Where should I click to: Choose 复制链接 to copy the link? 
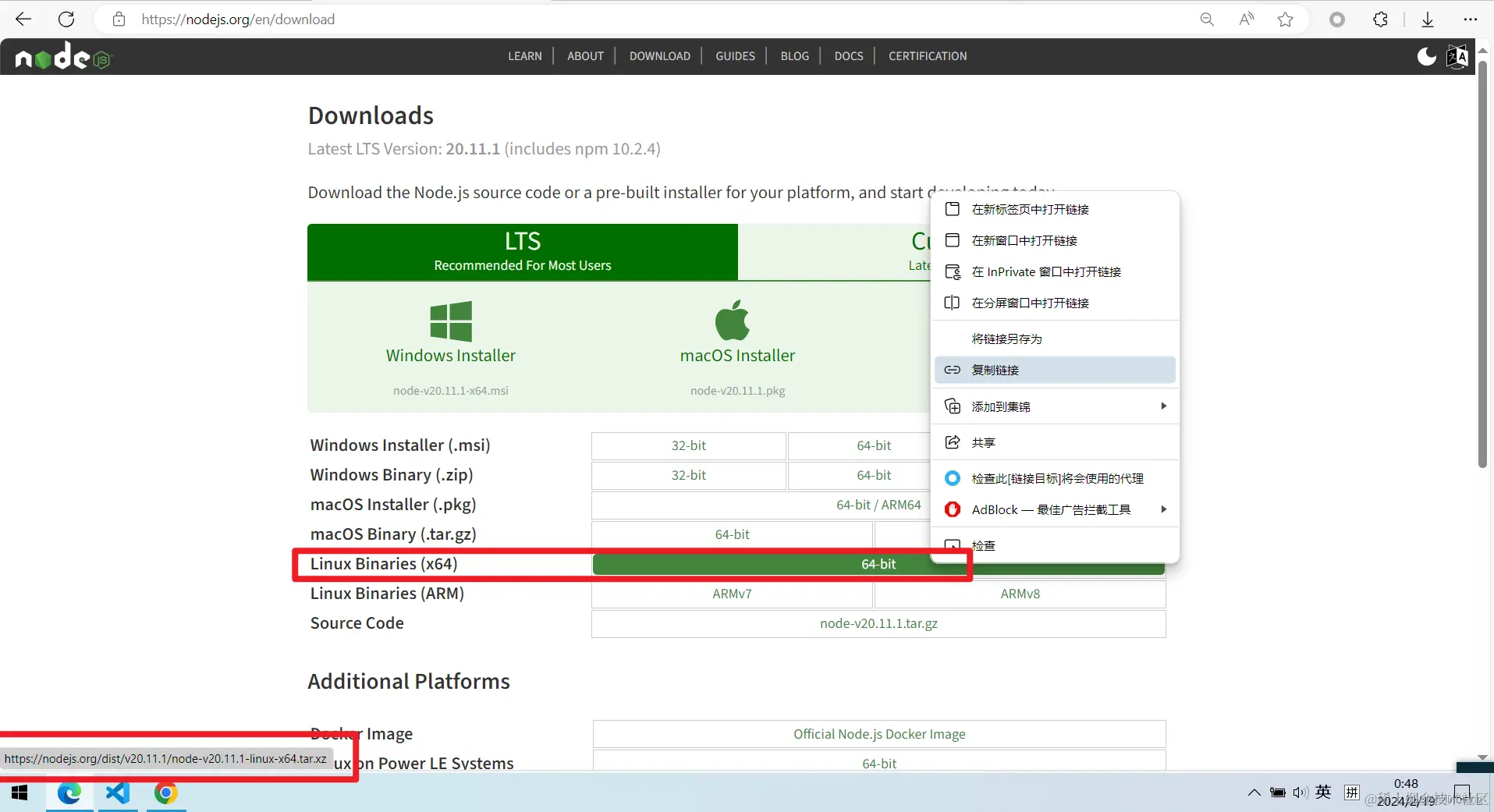[x=1055, y=370]
